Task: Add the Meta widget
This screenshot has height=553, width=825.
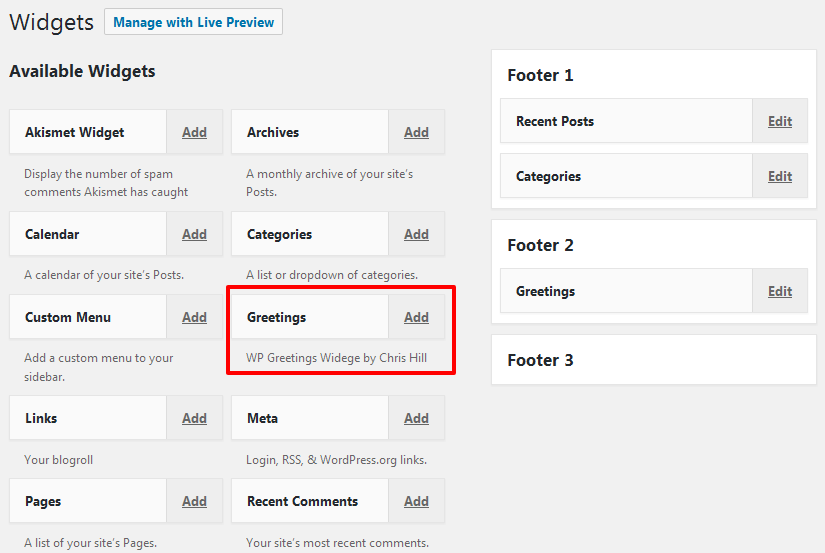Action: (x=416, y=418)
